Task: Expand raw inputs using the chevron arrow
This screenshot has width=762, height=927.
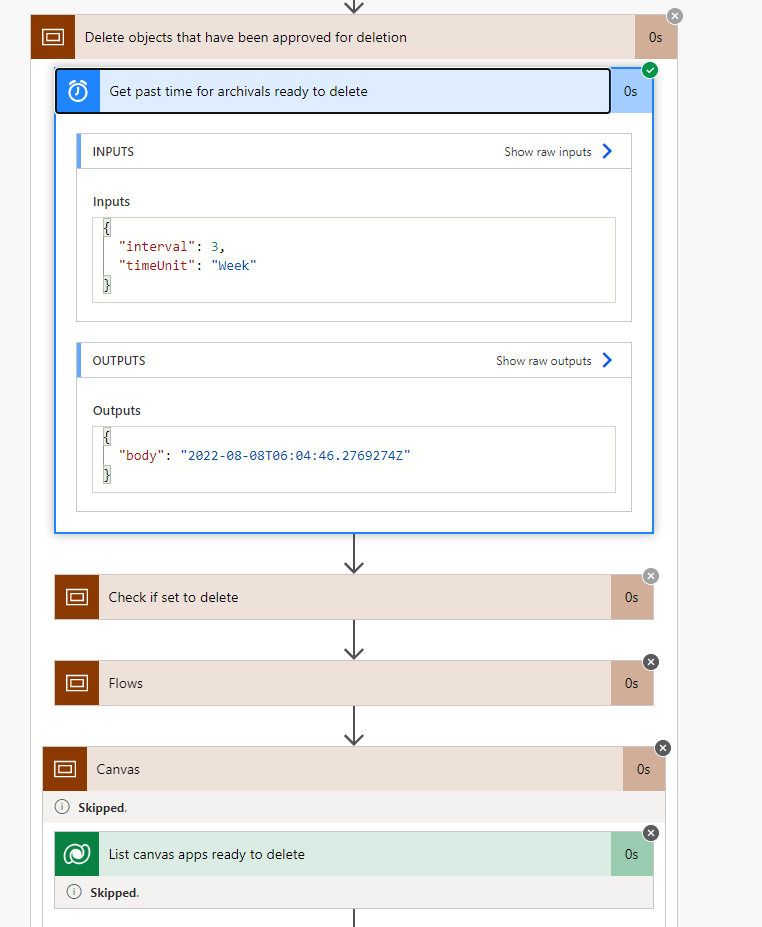Action: pos(607,151)
